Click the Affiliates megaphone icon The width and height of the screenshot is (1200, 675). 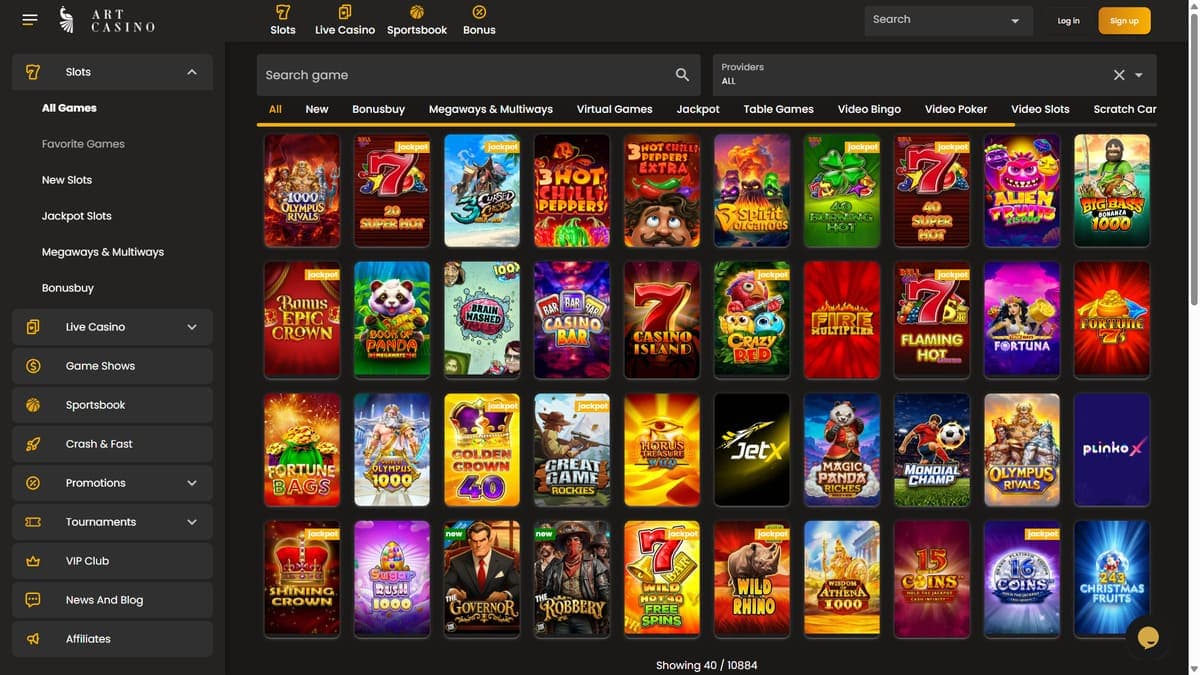[x=33, y=639]
